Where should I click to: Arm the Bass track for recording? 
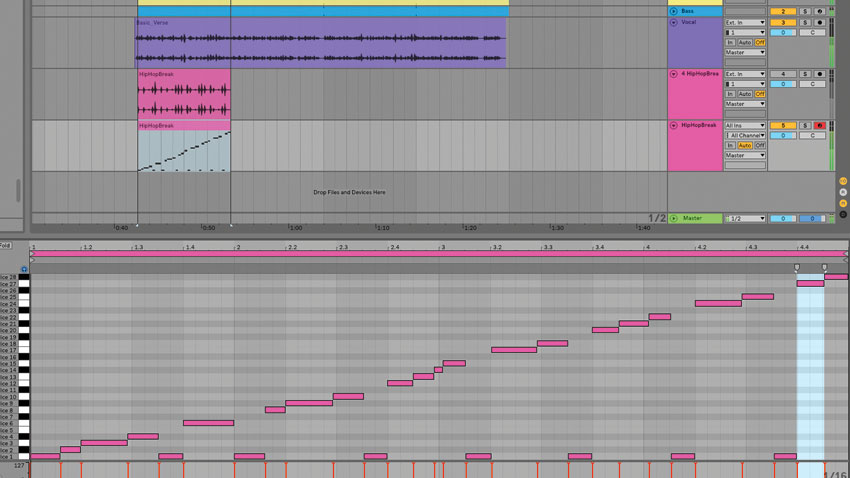(820, 11)
